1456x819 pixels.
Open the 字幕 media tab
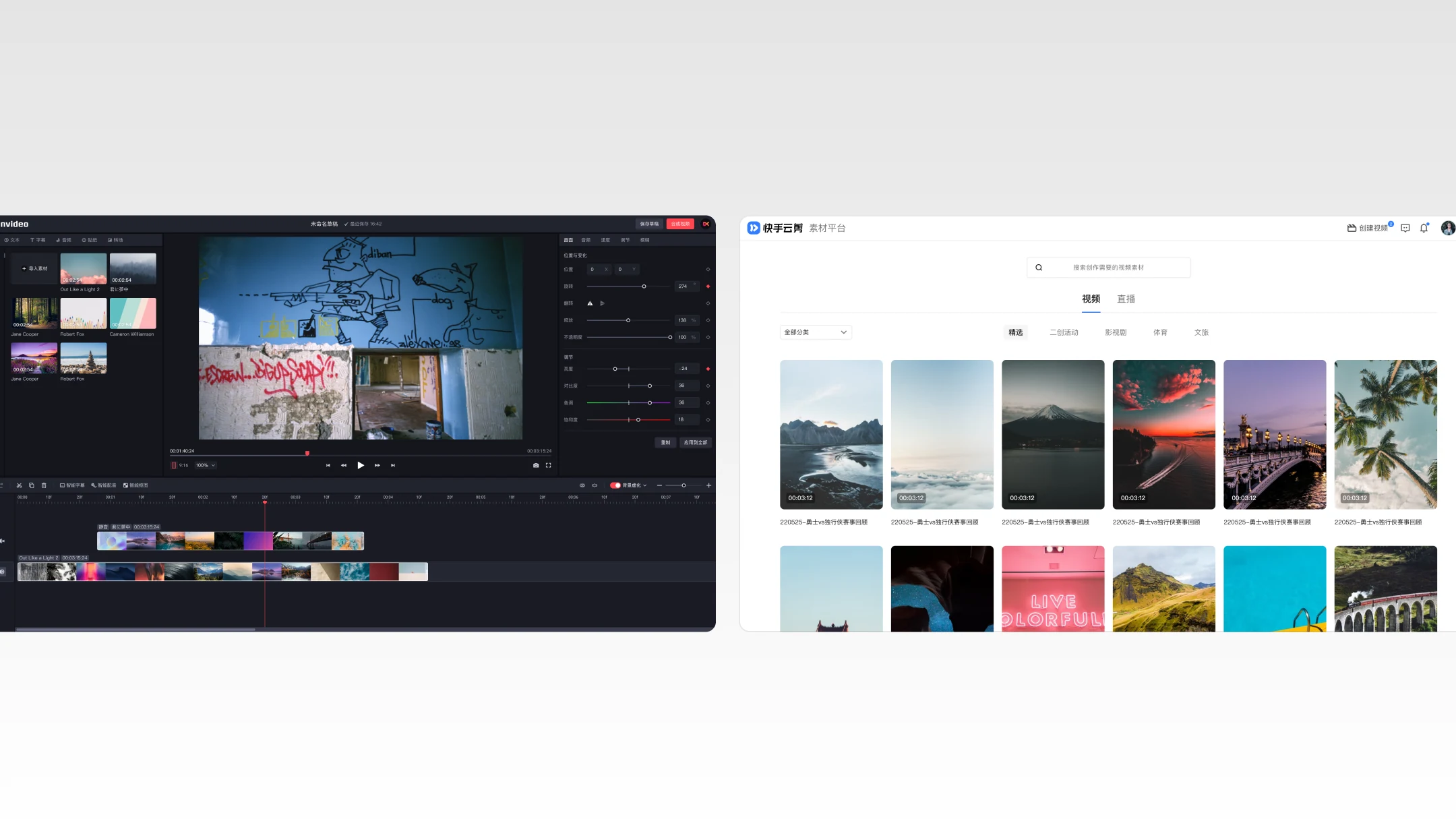pyautogui.click(x=38, y=240)
